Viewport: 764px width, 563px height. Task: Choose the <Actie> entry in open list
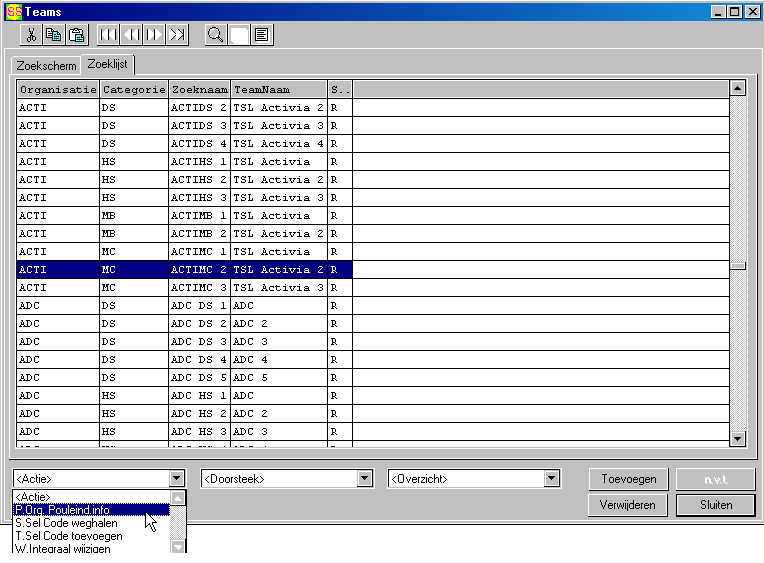91,497
